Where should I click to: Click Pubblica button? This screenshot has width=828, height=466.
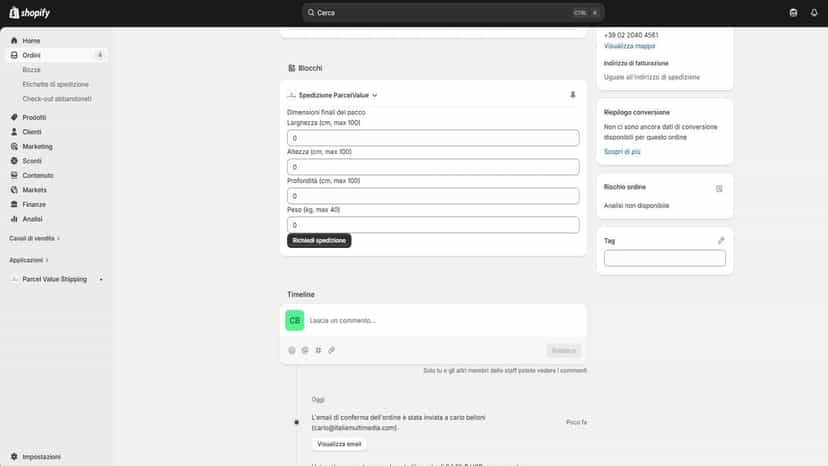pos(563,350)
